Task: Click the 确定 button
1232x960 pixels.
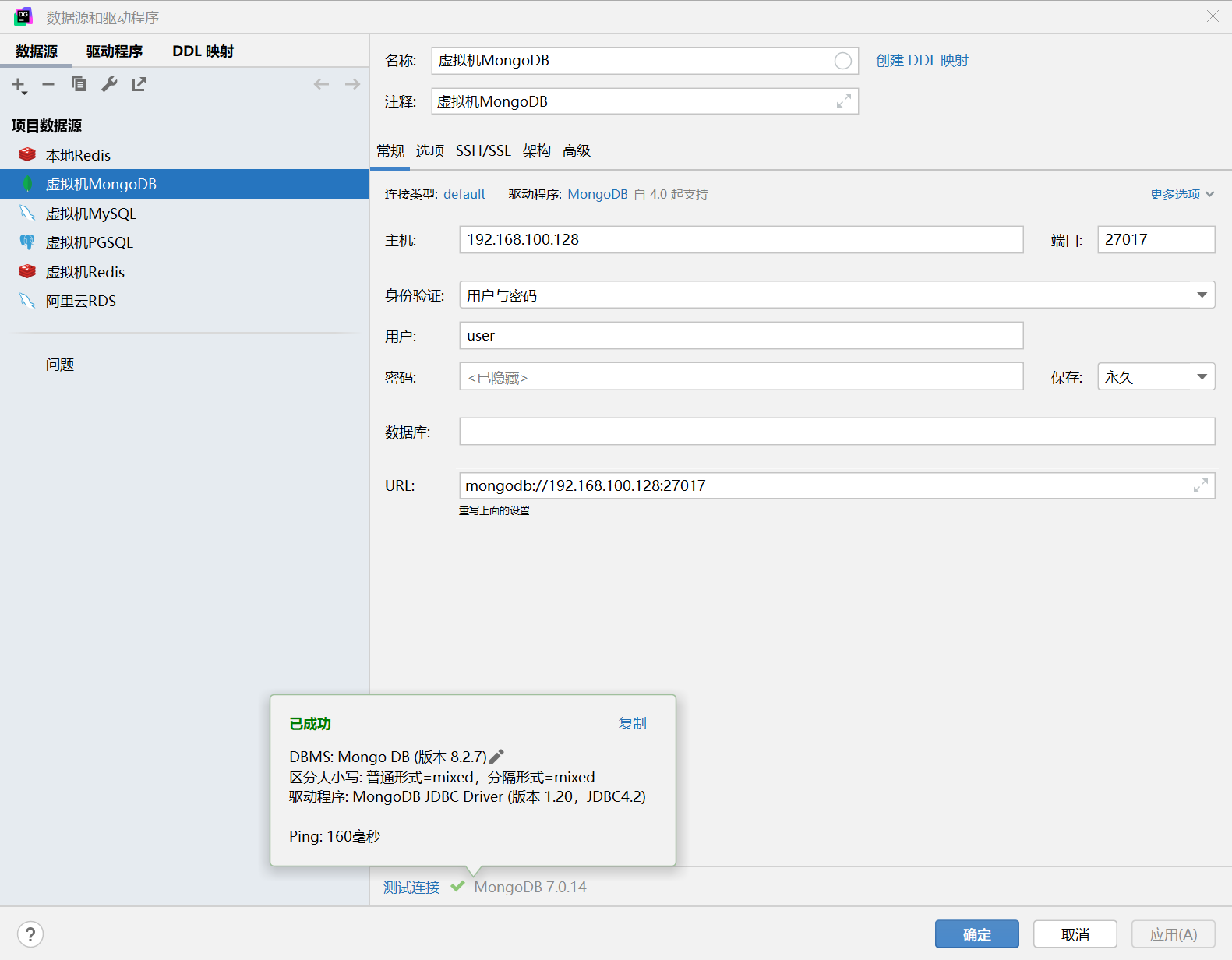Action: click(x=977, y=934)
